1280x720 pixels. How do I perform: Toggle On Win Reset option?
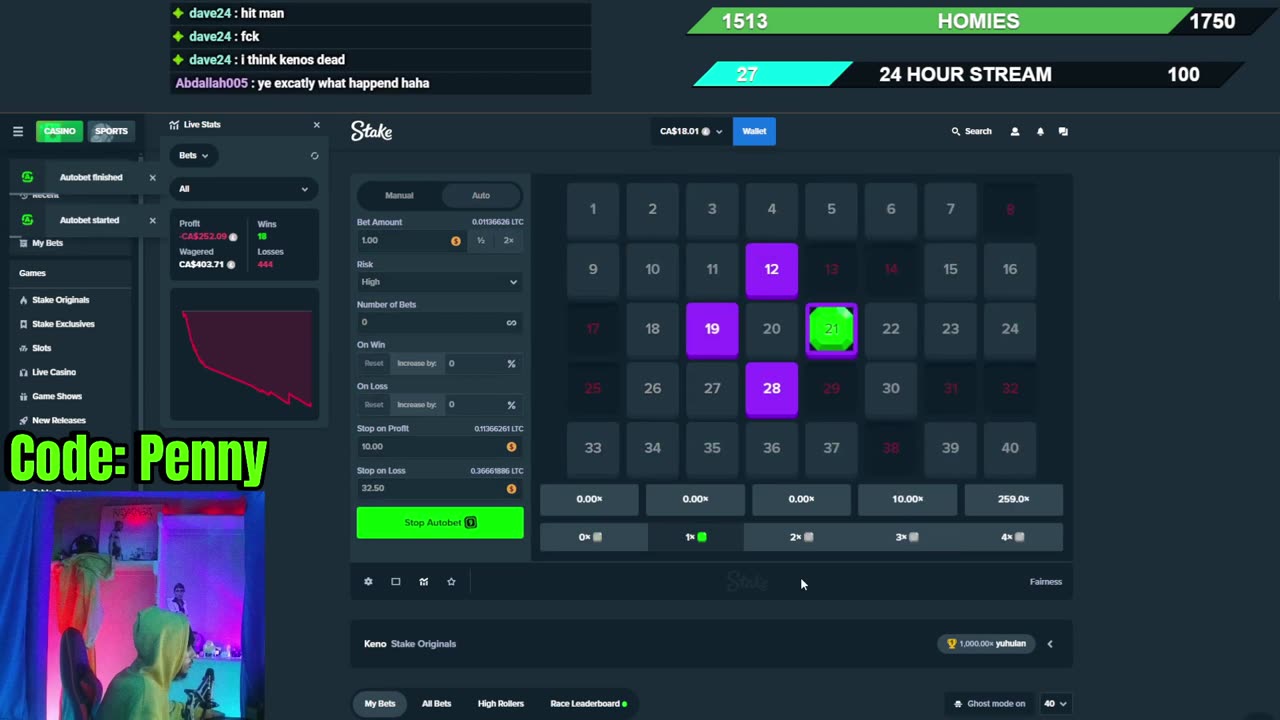[x=374, y=363]
